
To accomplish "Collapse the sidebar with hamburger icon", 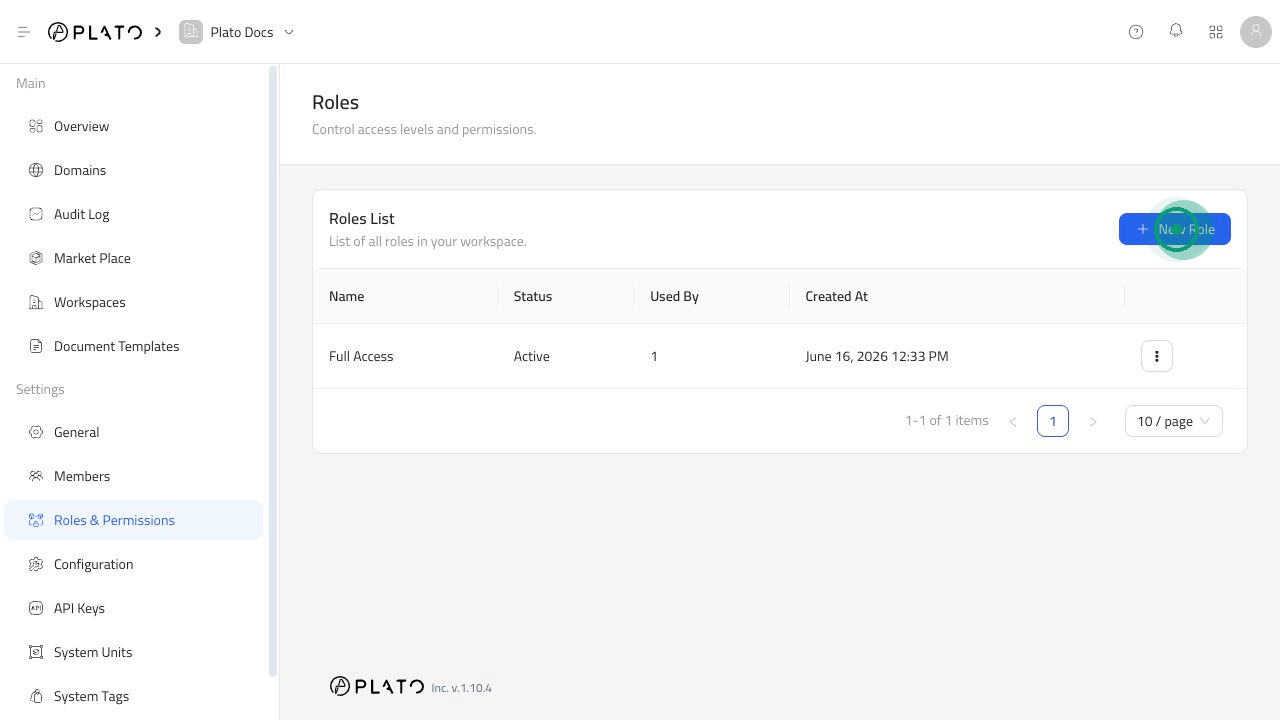I will click(24, 32).
